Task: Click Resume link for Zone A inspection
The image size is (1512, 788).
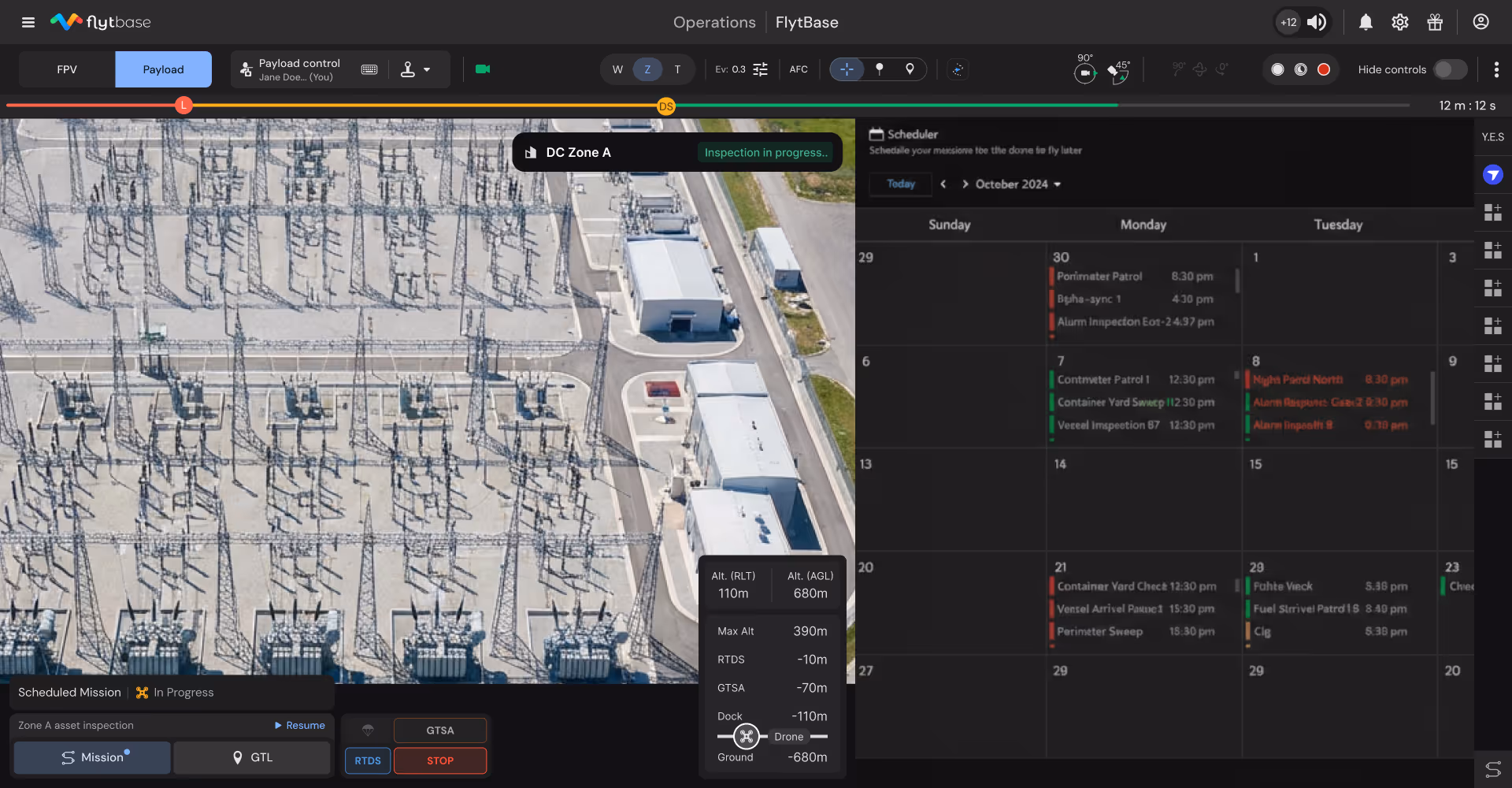Action: (300, 725)
